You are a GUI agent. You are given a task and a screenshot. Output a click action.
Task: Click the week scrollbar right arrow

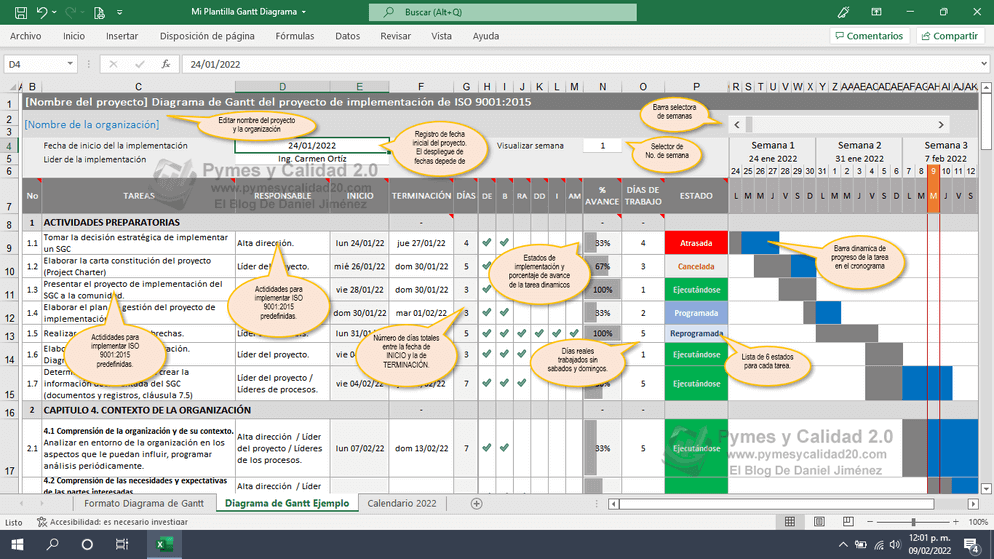point(941,125)
